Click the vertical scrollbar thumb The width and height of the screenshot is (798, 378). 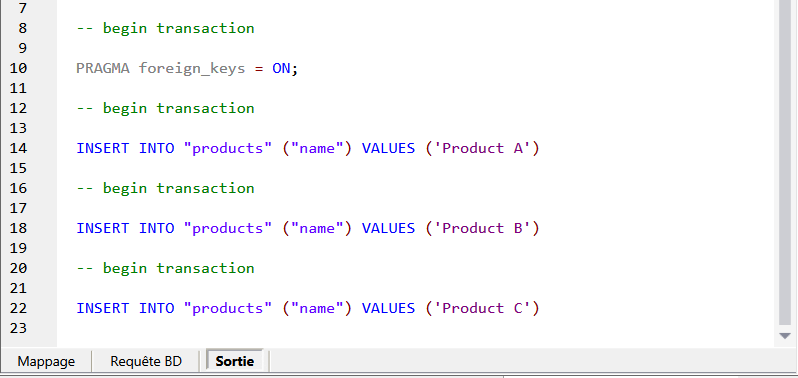[785, 162]
